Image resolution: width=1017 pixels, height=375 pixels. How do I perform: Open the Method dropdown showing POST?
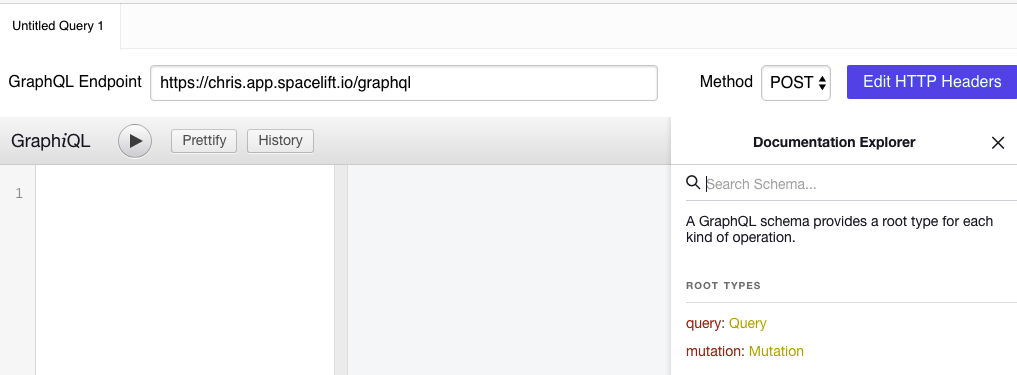(796, 82)
